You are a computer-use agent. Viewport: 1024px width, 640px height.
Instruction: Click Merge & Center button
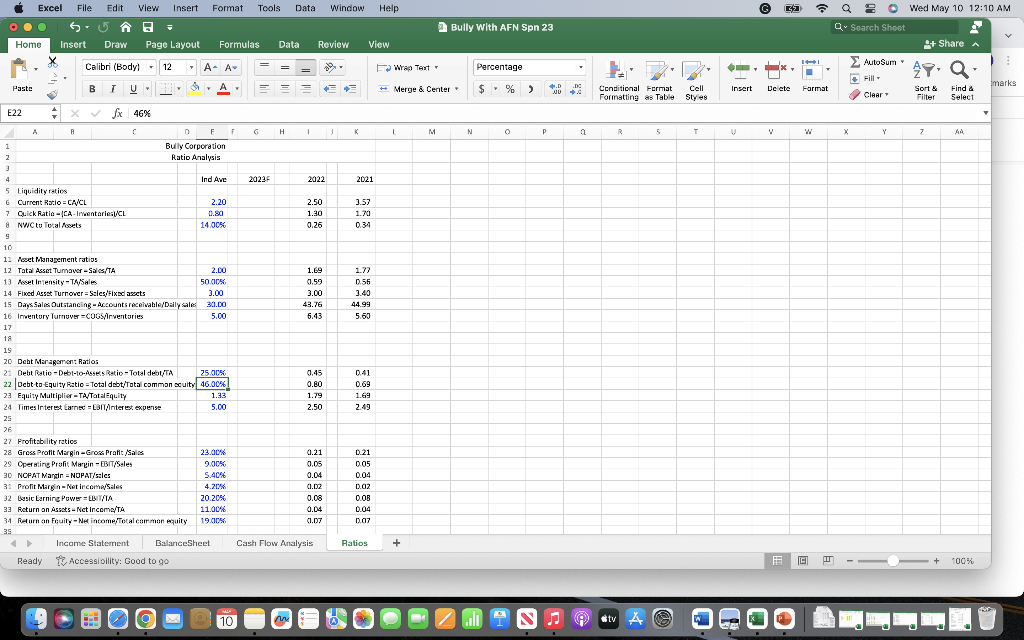414,89
